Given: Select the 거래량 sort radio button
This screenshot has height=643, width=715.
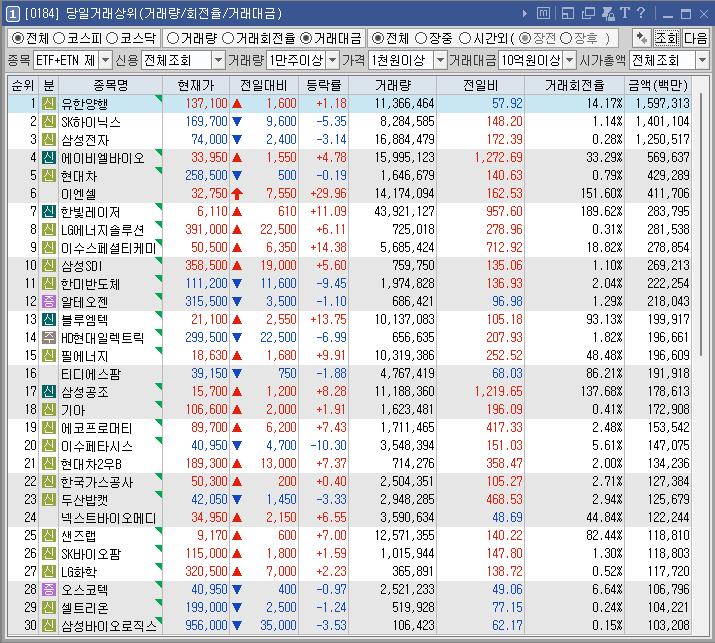Looking at the screenshot, I should pyautogui.click(x=172, y=38).
